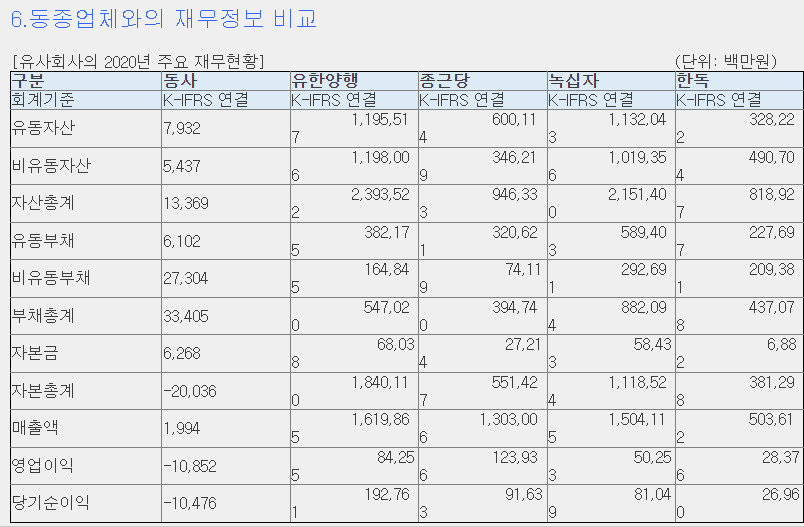Click the value '503,61'

772,420
